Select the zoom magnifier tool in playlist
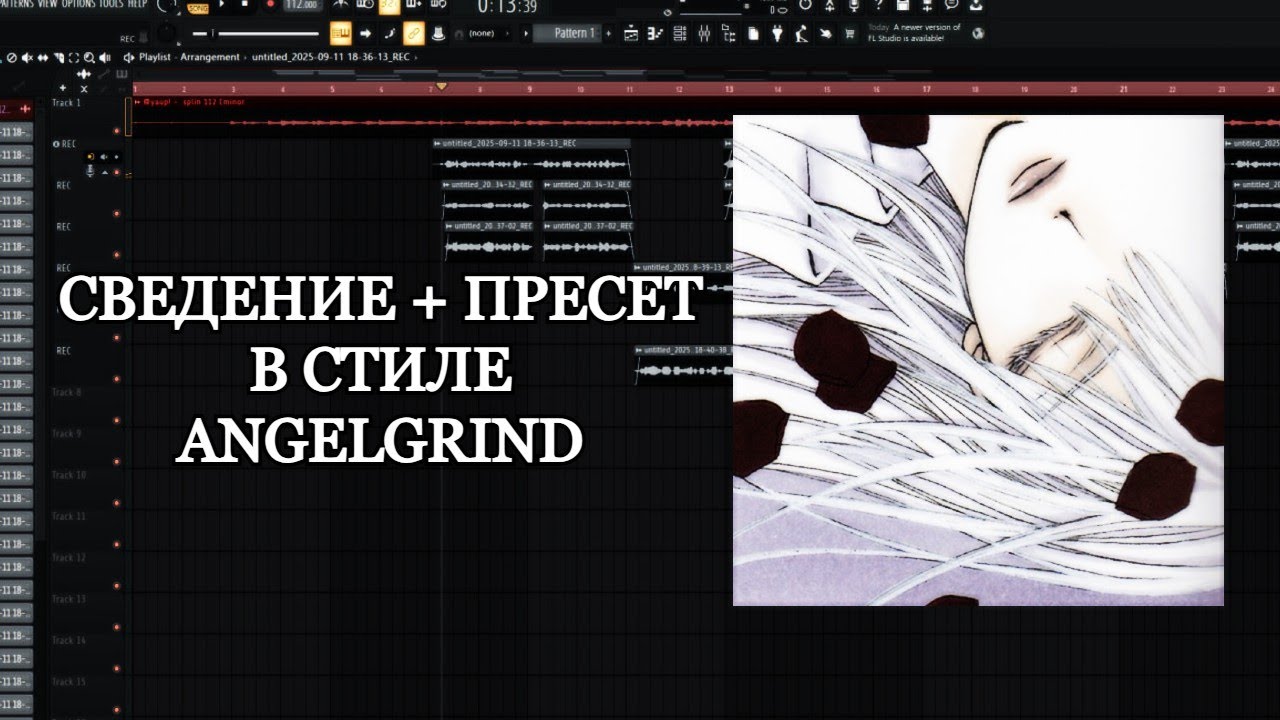 tap(89, 58)
